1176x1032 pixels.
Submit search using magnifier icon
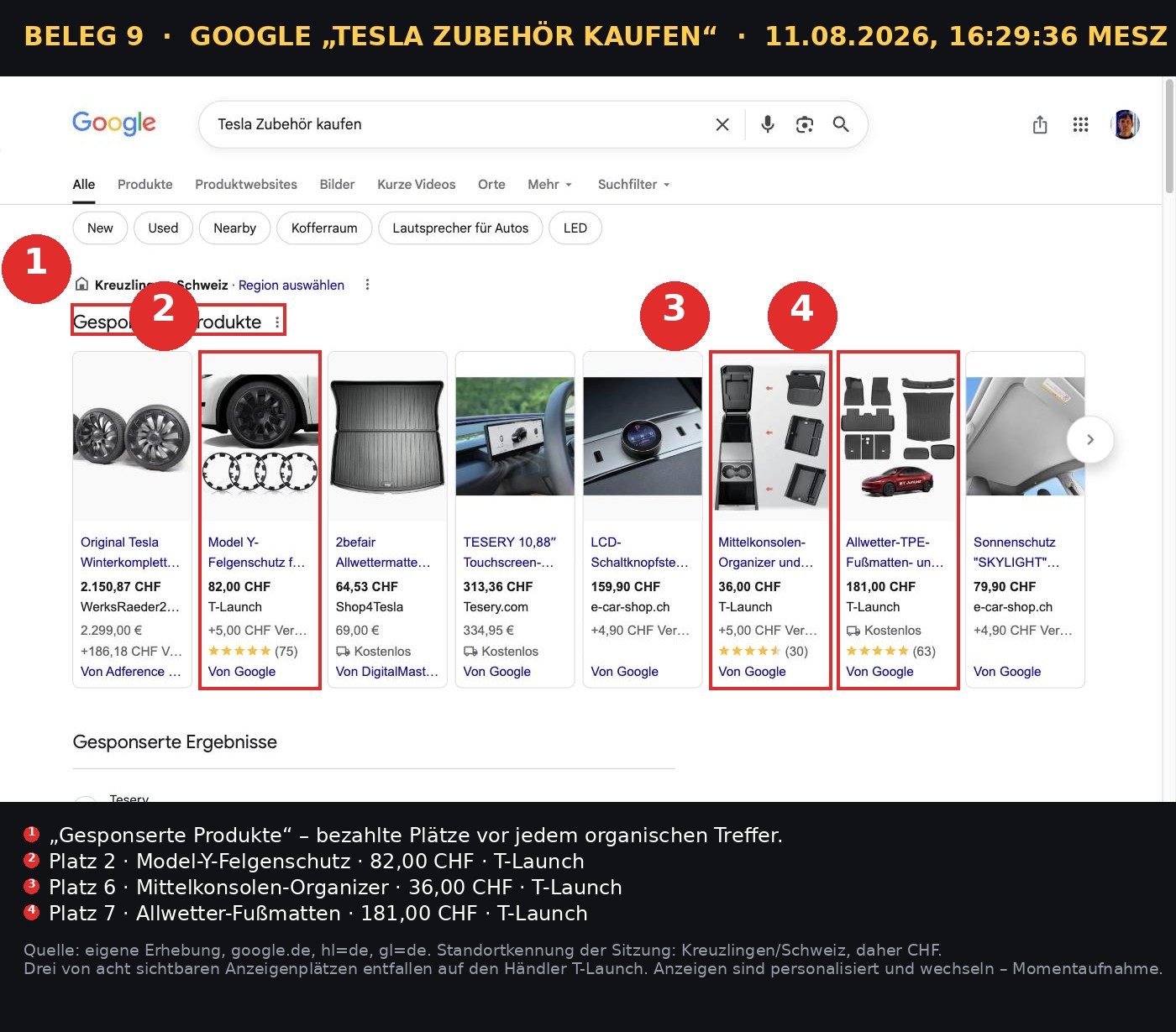coord(841,124)
